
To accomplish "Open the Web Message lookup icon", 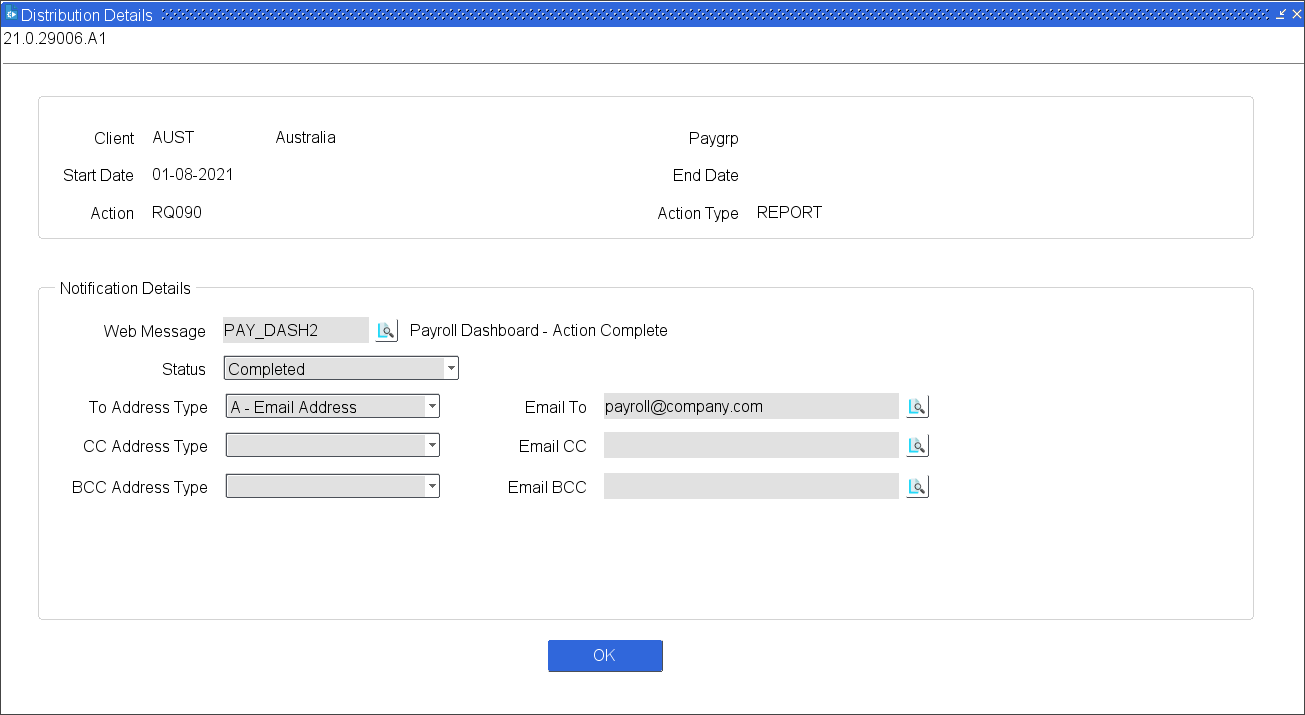I will pyautogui.click(x=386, y=331).
